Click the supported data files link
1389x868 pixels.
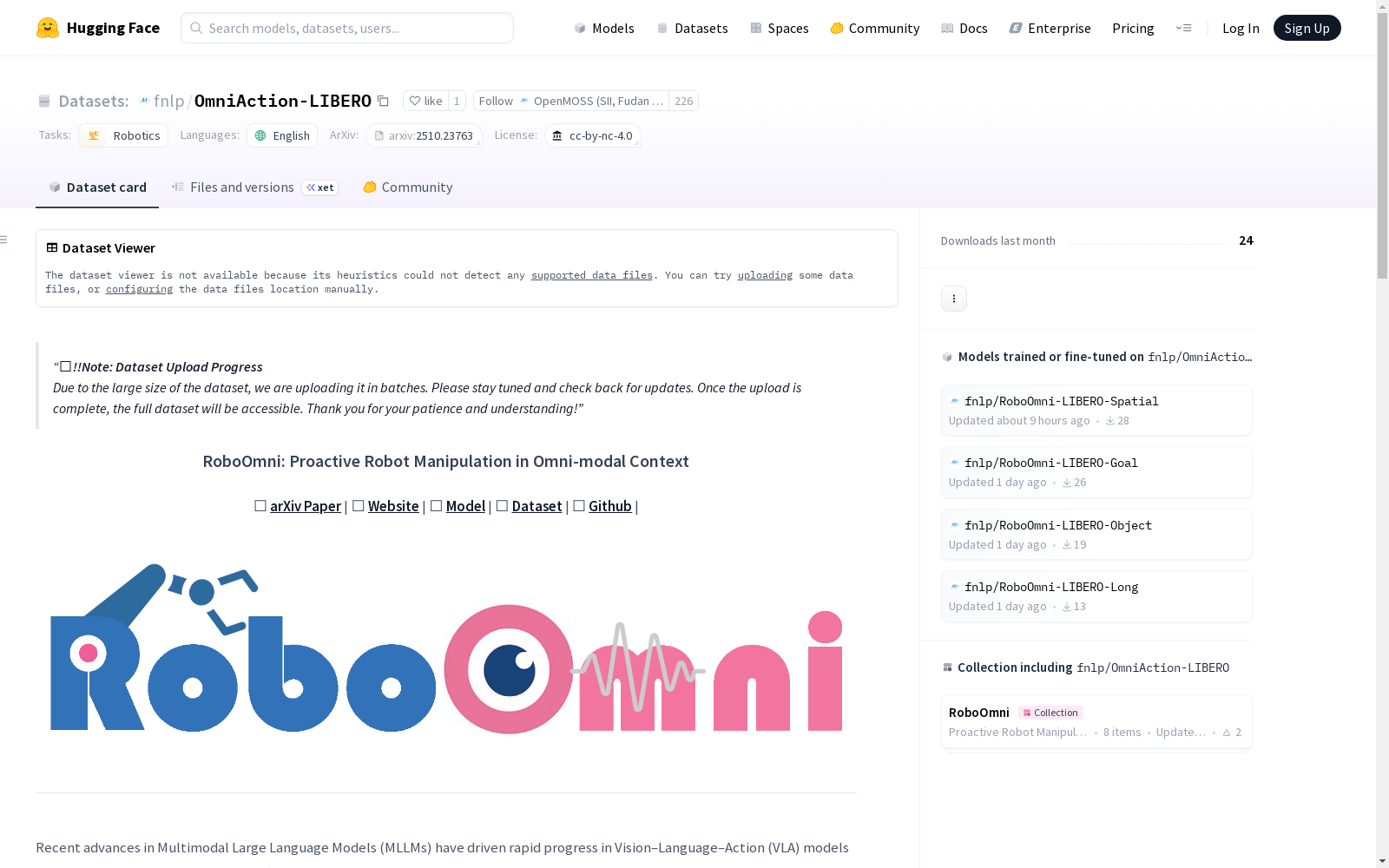pos(592,275)
